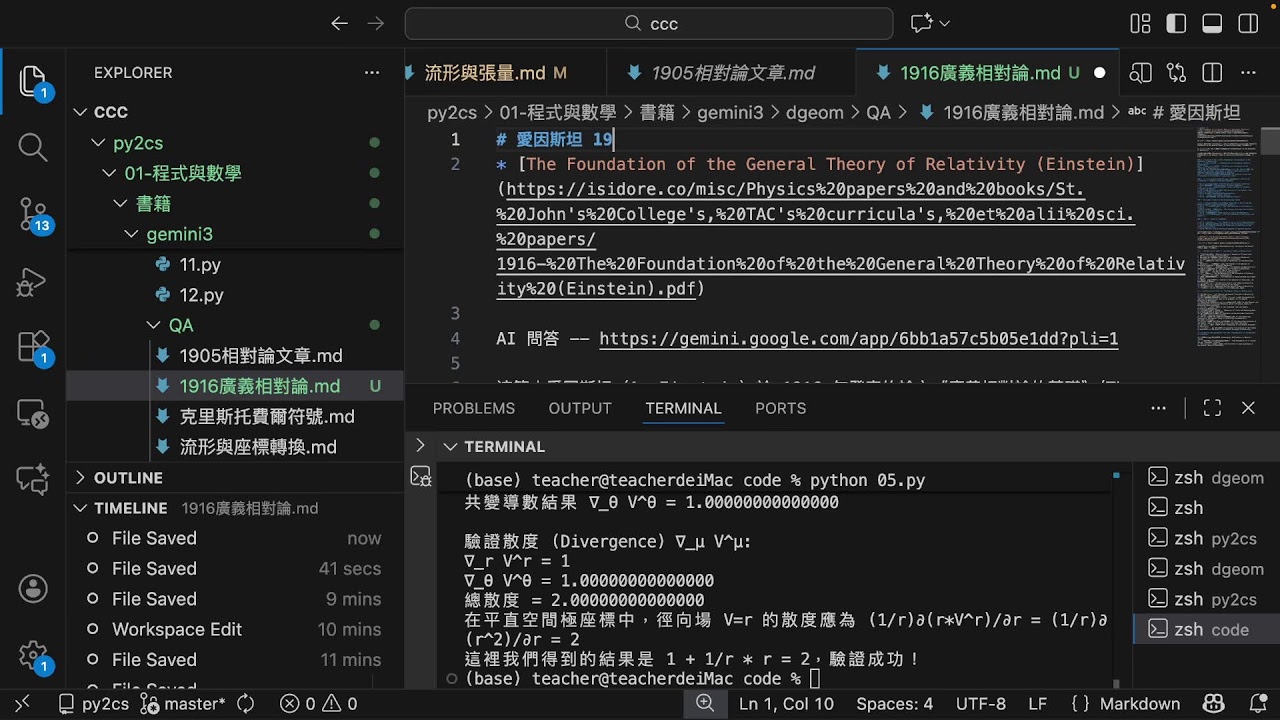
Task: Open the Problems panel tab
Action: 474,408
